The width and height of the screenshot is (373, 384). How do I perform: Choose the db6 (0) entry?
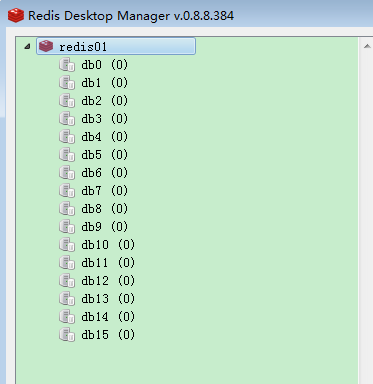tap(104, 173)
